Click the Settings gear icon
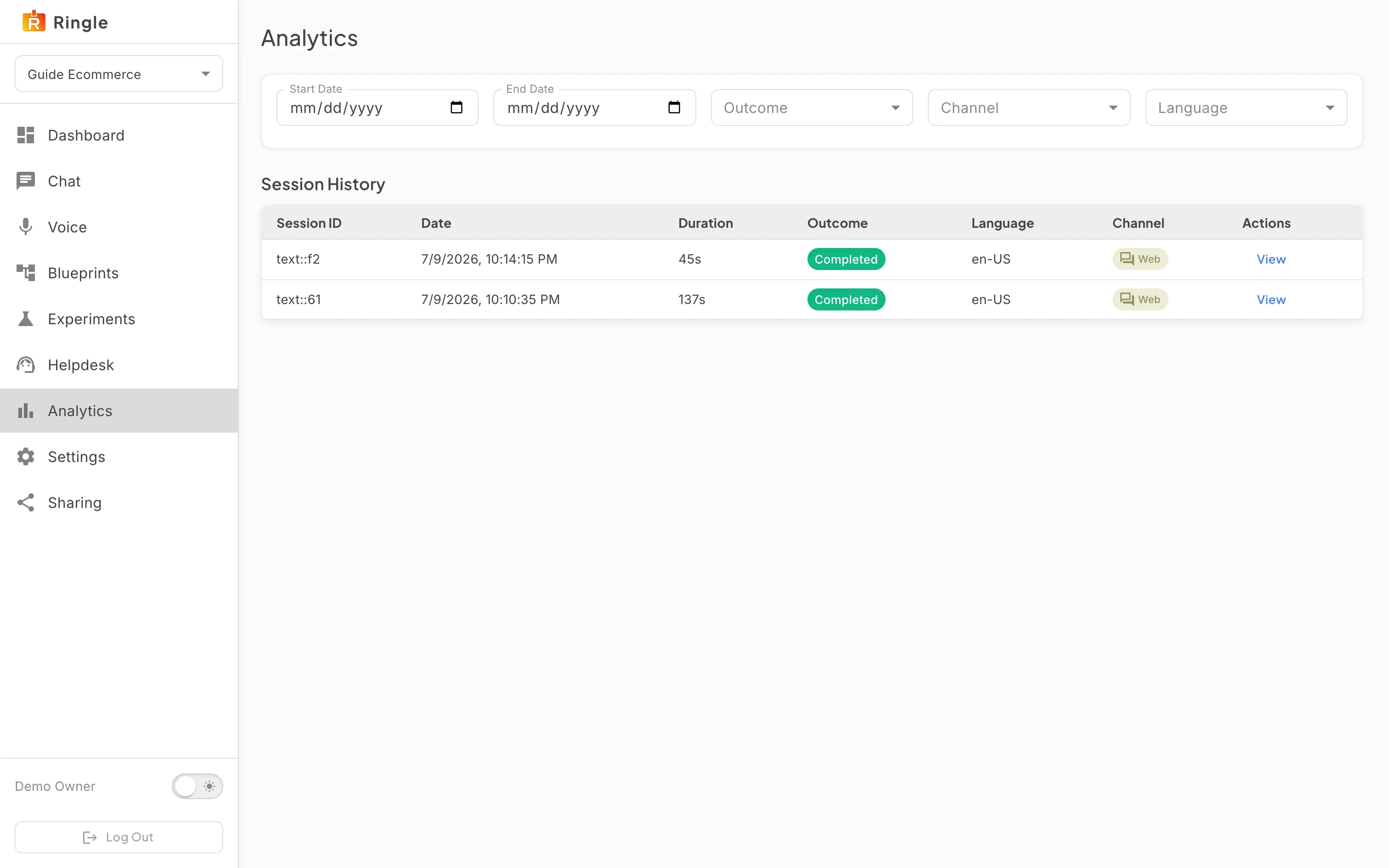This screenshot has width=1389, height=868. 26,457
